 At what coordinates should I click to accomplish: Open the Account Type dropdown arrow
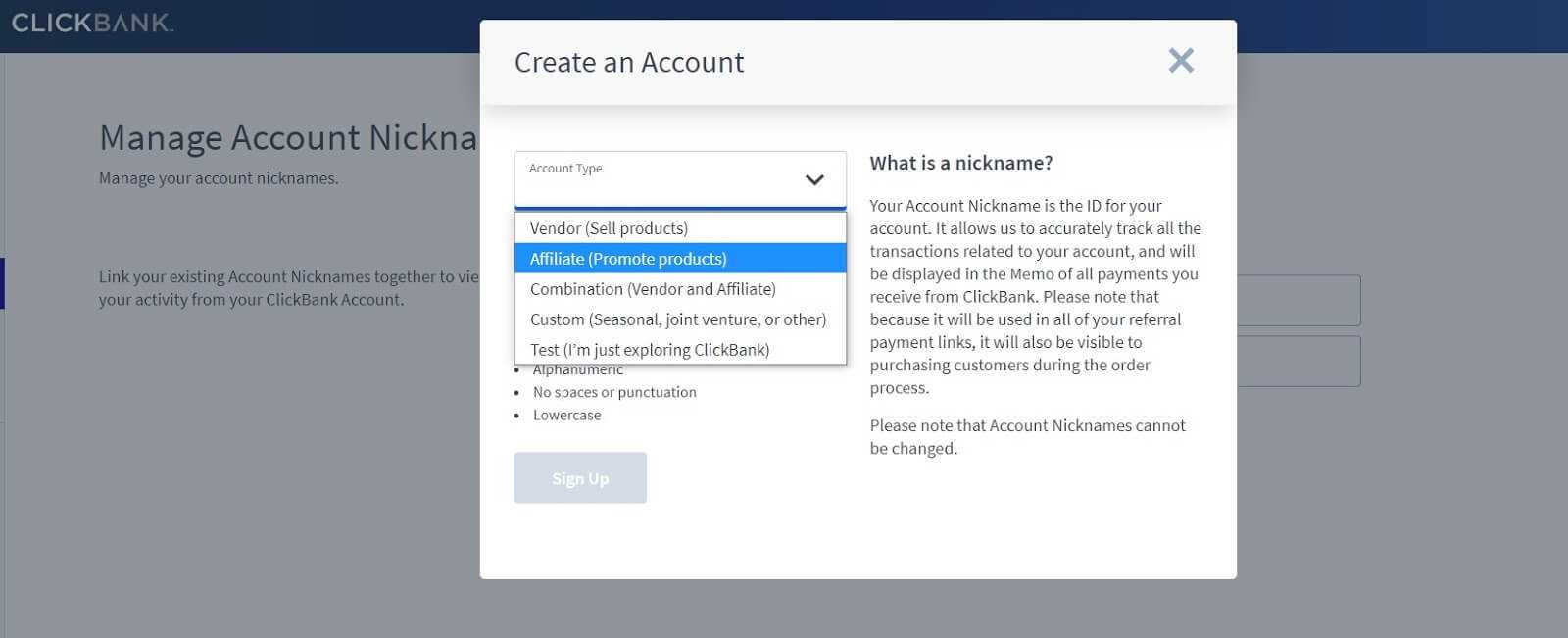click(x=814, y=180)
